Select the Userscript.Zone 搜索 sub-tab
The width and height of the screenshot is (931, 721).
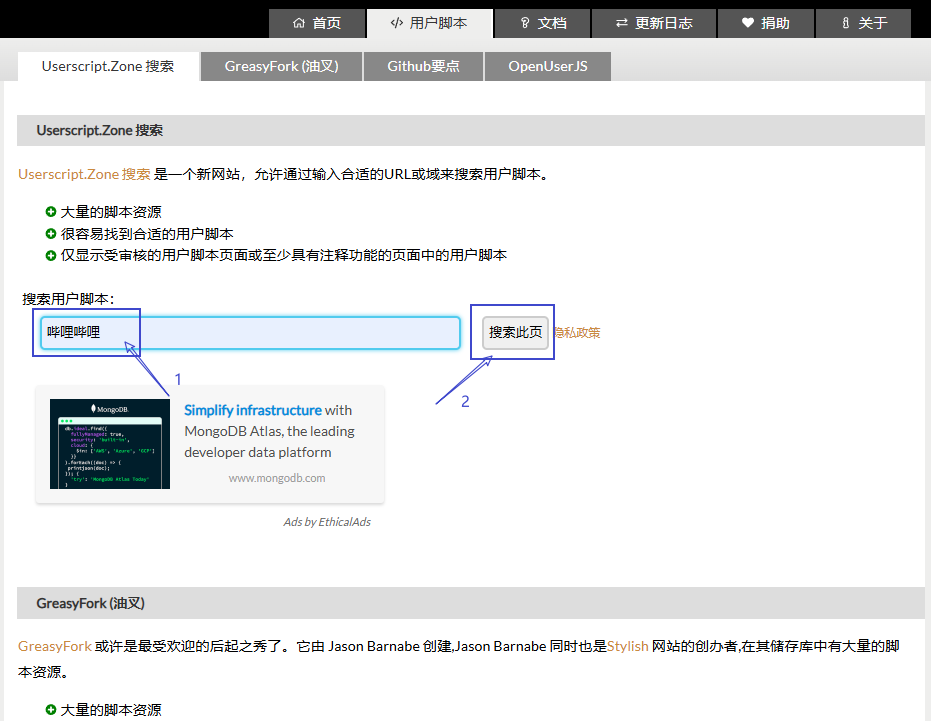click(108, 66)
